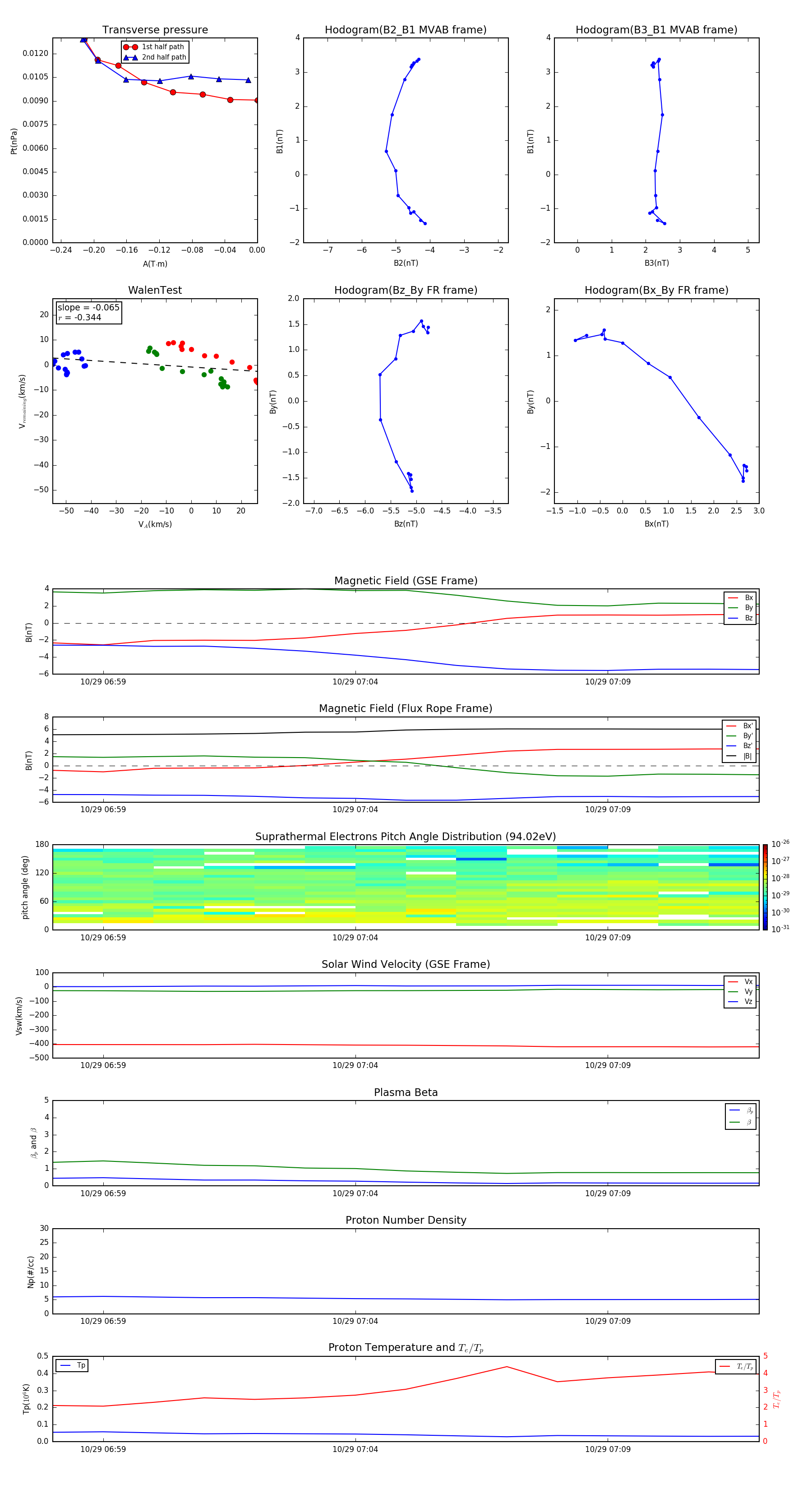This screenshot has width=812, height=1489.
Task: Click the "Np(#/cc)" y-axis label
Action: (x=30, y=1272)
